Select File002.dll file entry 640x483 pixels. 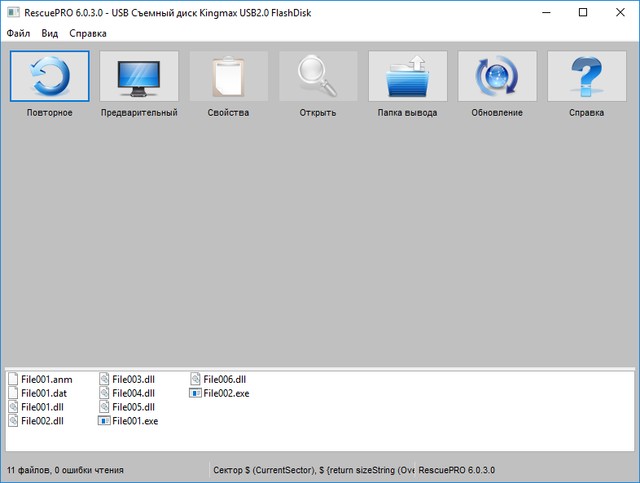point(43,422)
